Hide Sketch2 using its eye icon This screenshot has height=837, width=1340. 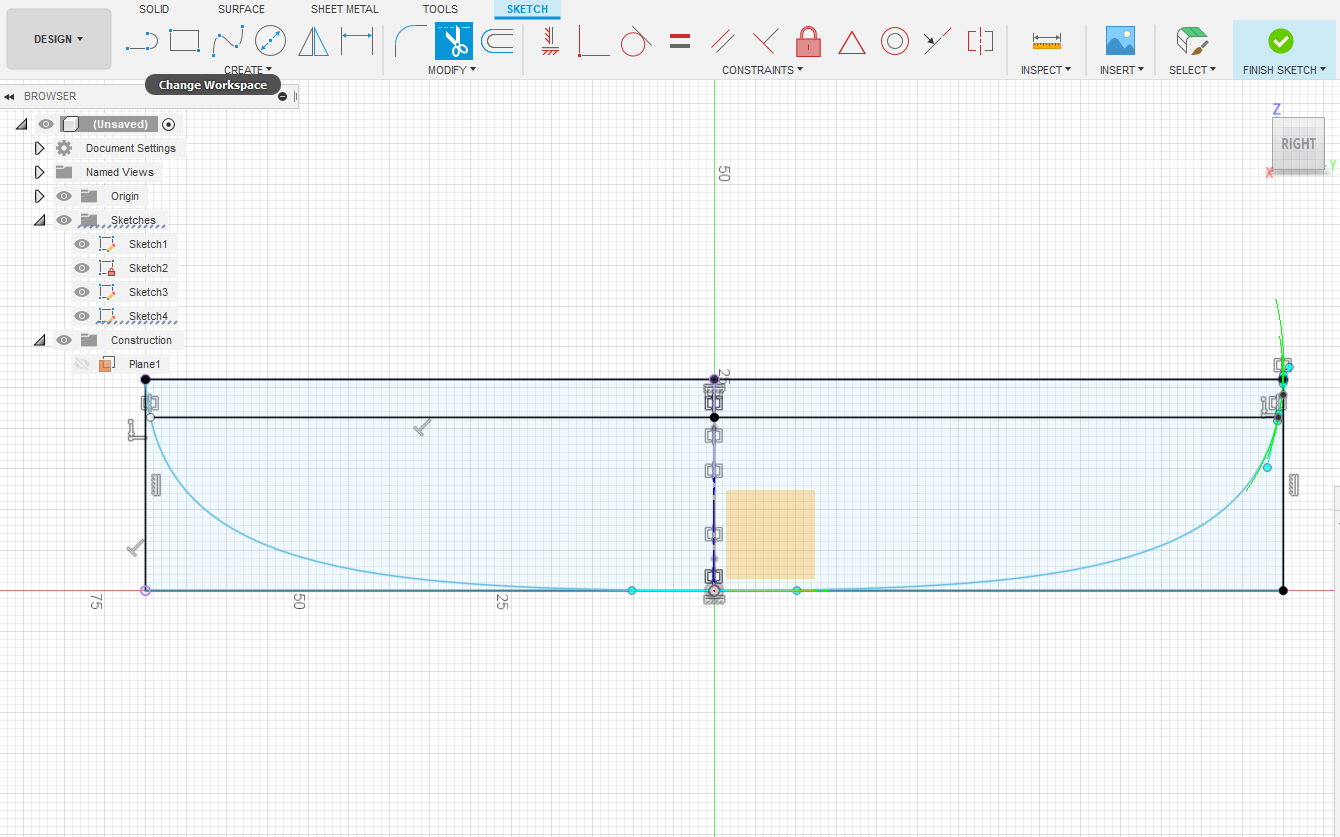coord(82,268)
